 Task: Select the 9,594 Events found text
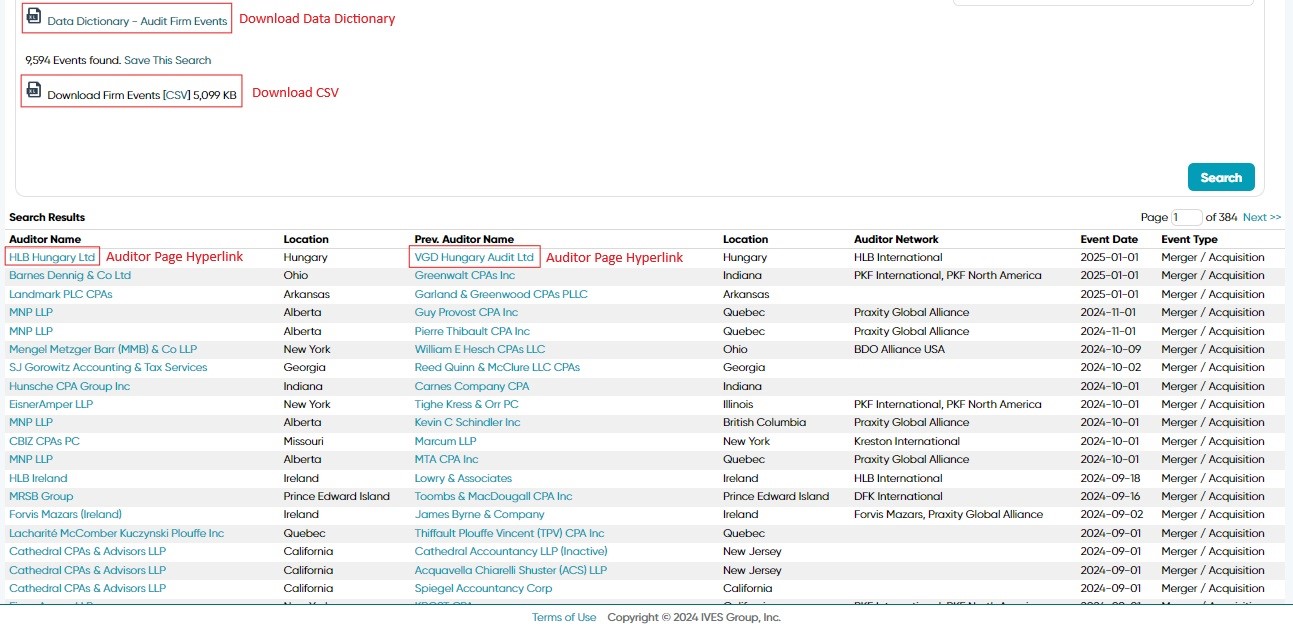tap(73, 60)
